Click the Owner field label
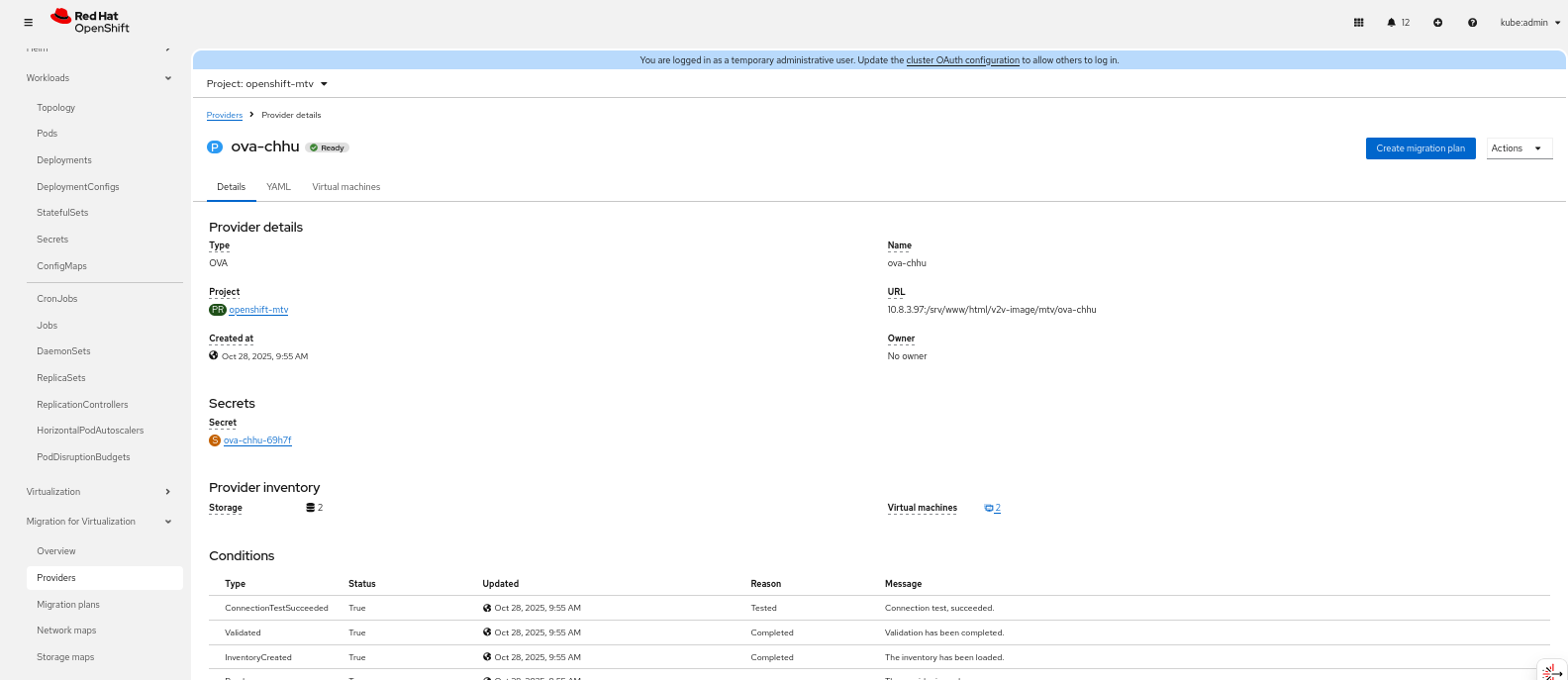 901,339
